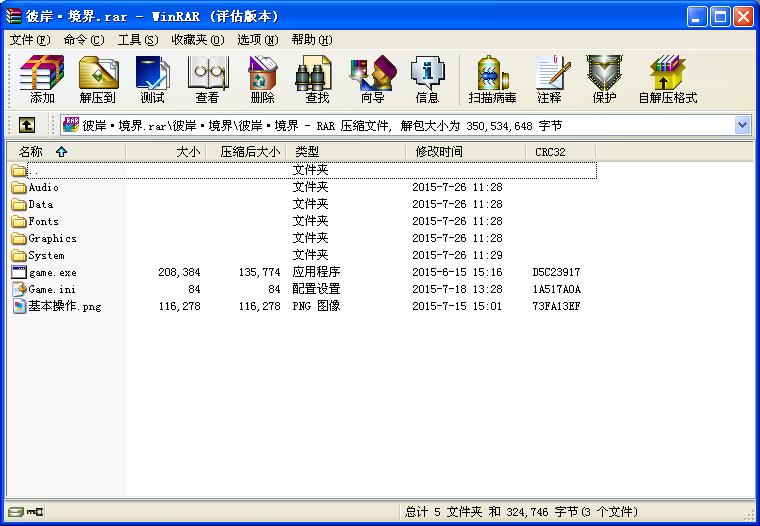Click the Game.ini file icon
Viewport: 760px width, 526px height.
click(x=19, y=289)
